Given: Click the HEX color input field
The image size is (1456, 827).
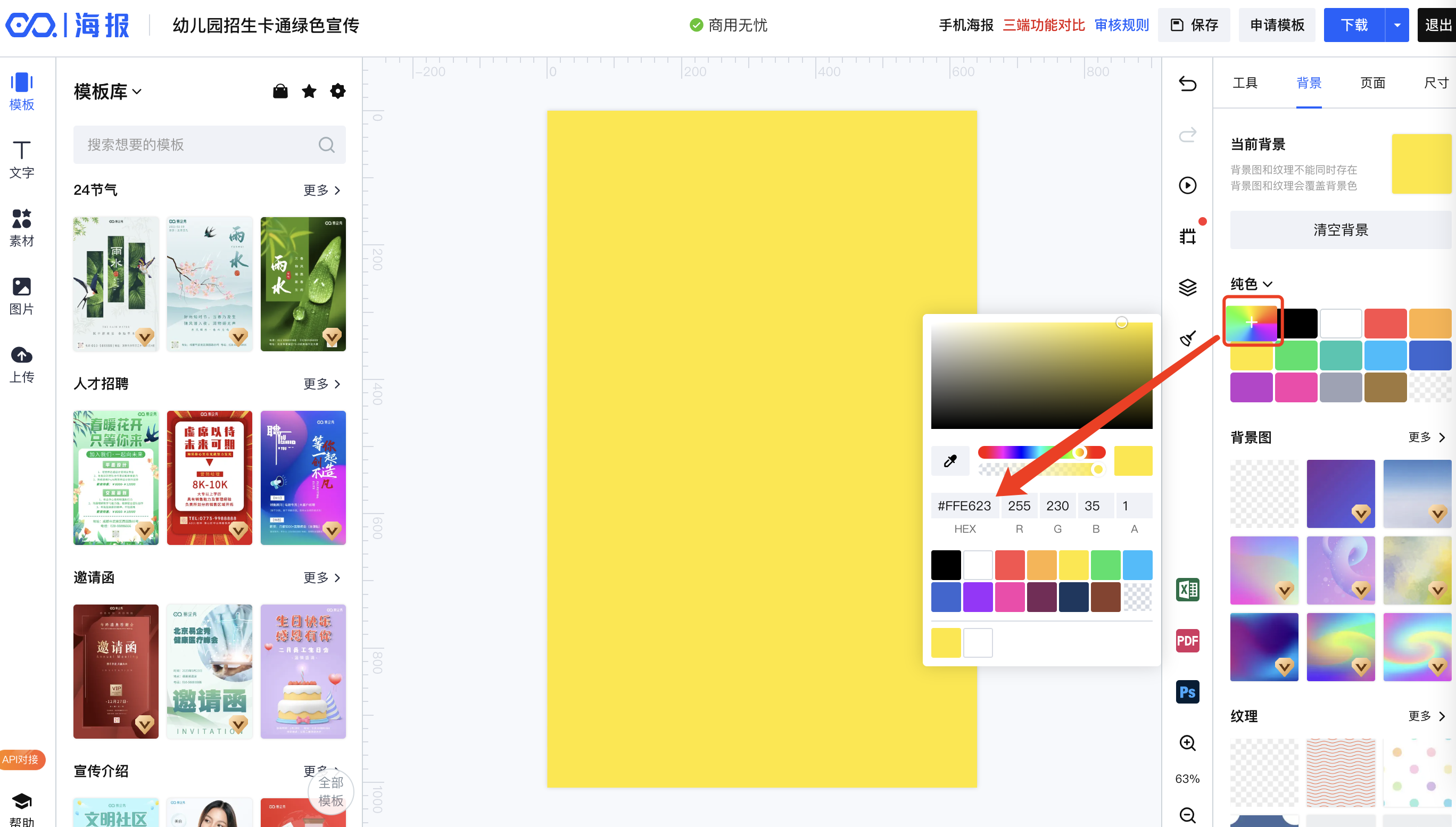Looking at the screenshot, I should click(x=964, y=506).
